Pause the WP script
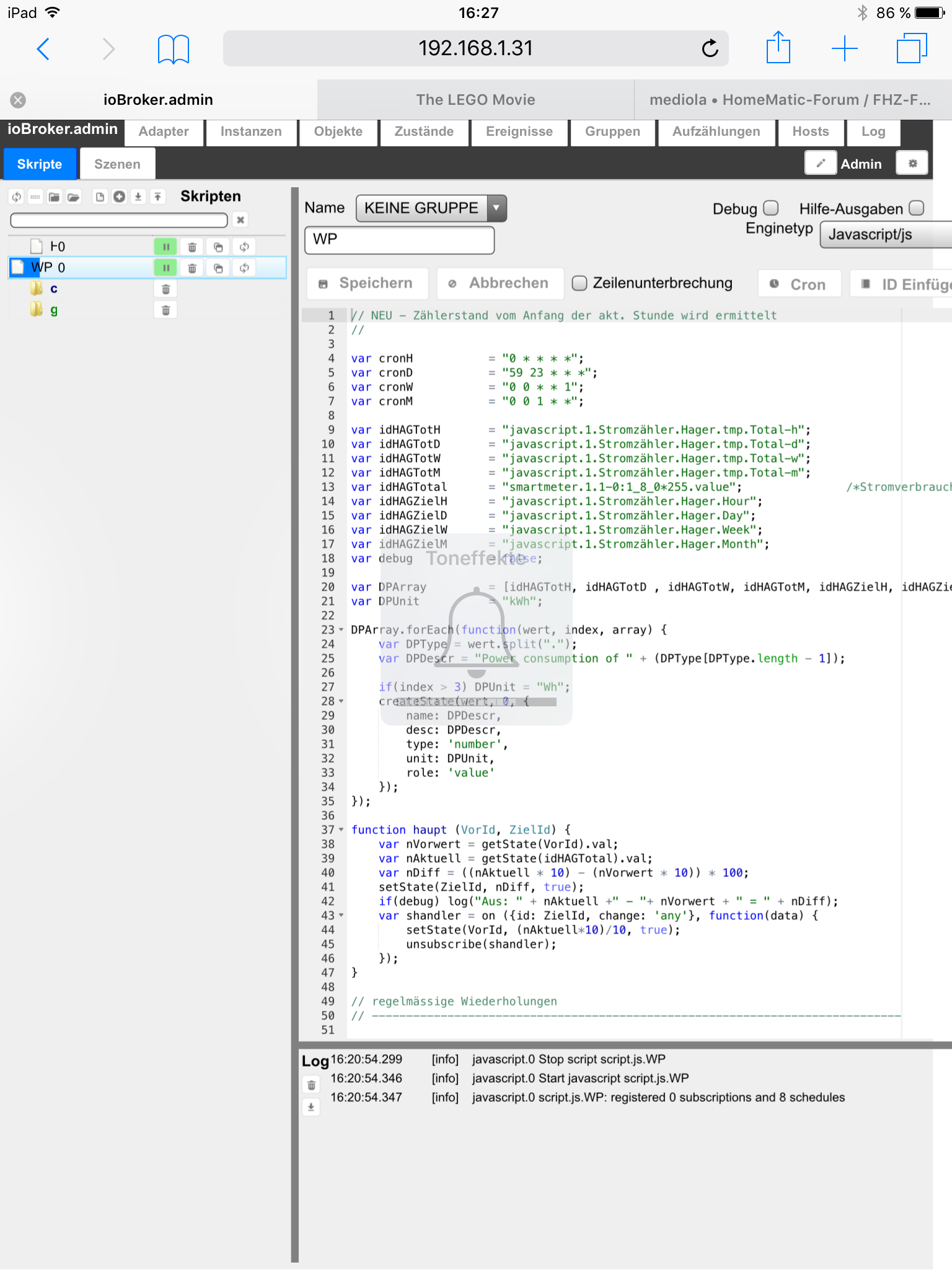Viewport: 952px width, 1270px height. [x=165, y=268]
